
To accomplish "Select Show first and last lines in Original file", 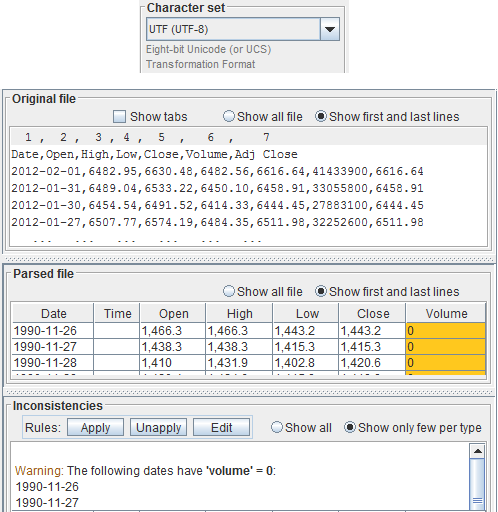I will click(387, 117).
